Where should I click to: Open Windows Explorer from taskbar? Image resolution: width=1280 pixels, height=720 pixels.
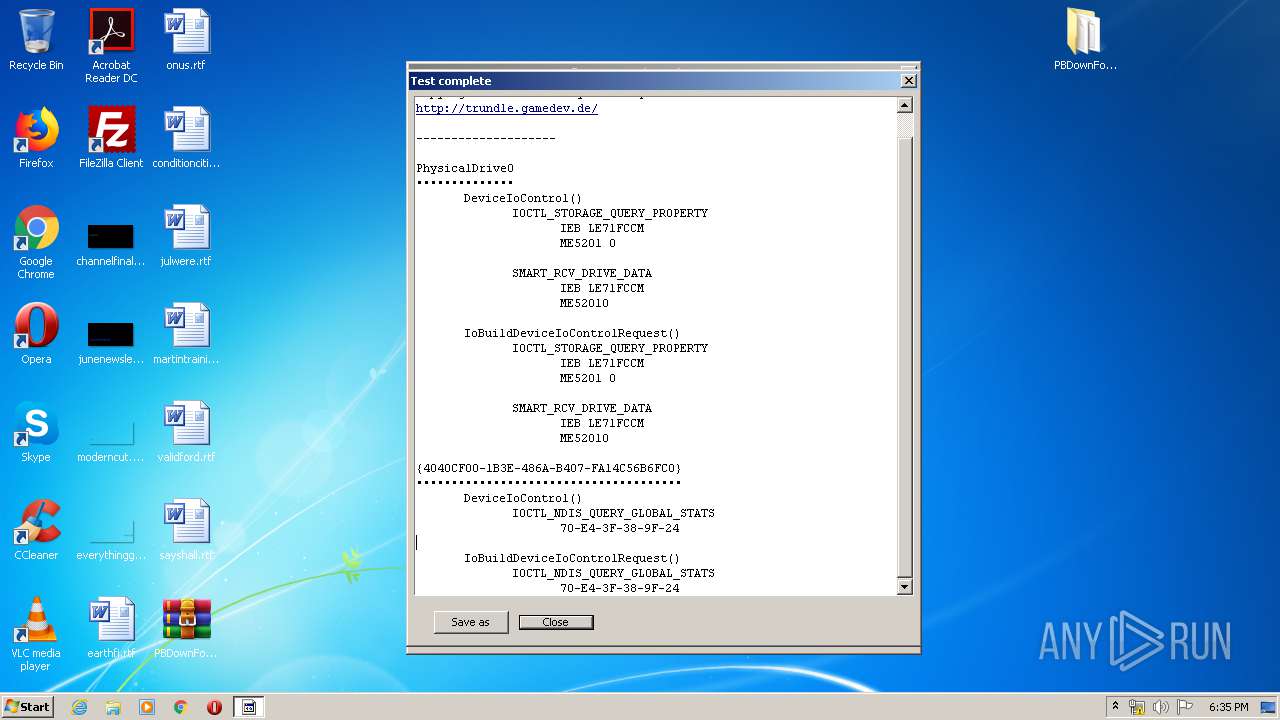(113, 707)
